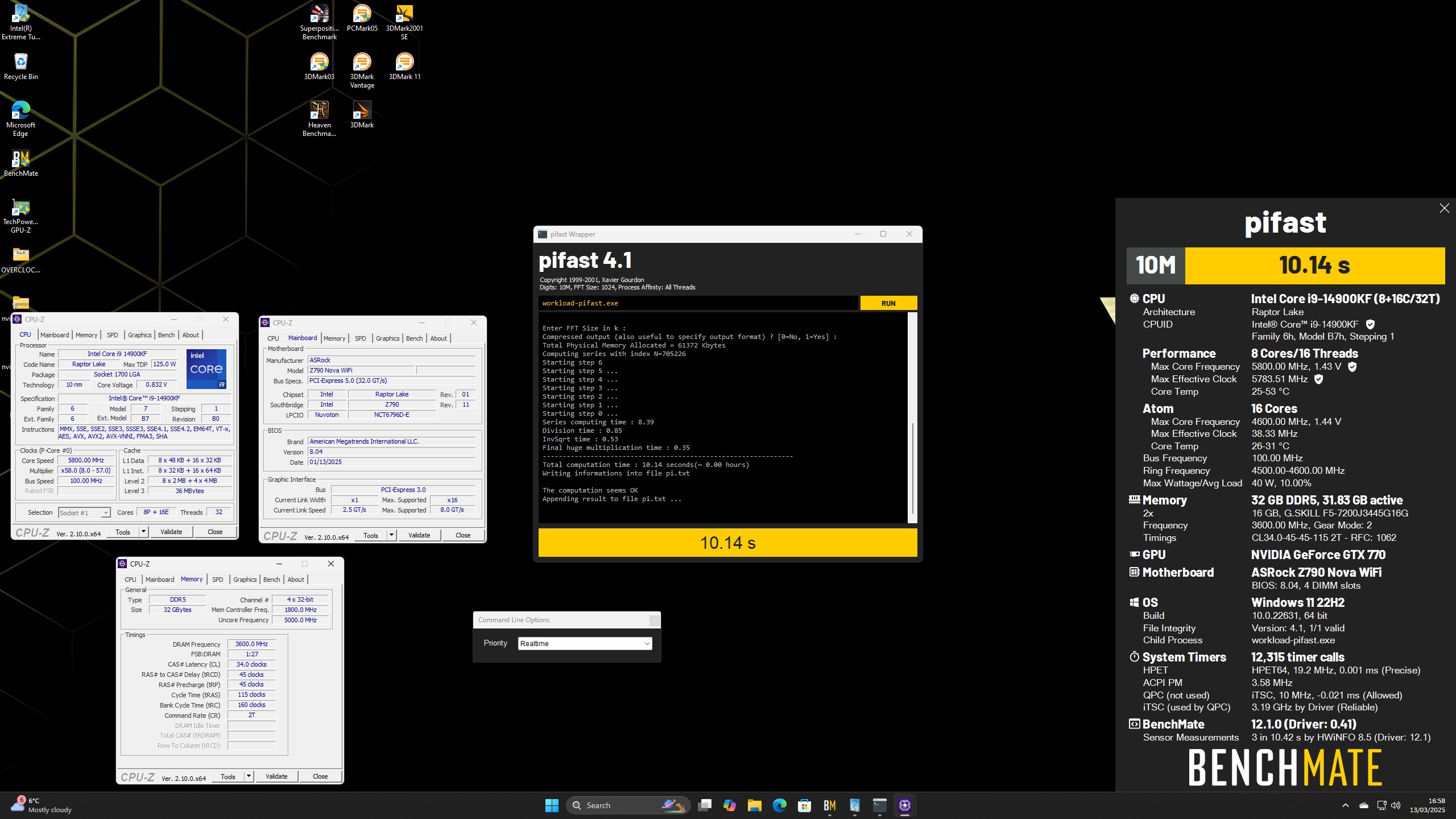The height and width of the screenshot is (819, 1456).
Task: Select Memory tab in CPU-Z CPU window
Action: pos(86,335)
